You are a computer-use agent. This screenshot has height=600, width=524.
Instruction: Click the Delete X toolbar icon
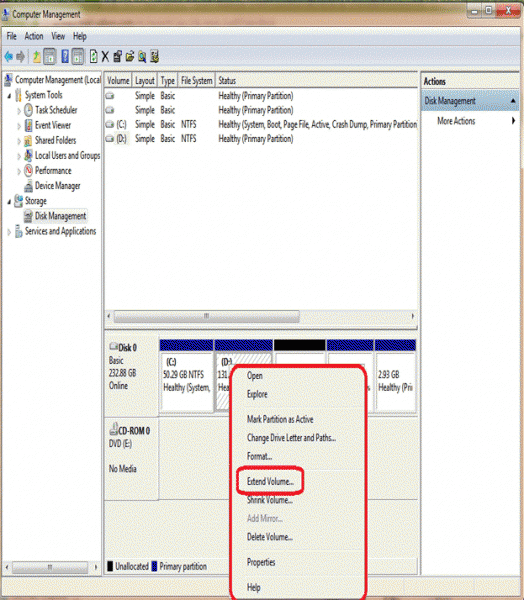(105, 57)
